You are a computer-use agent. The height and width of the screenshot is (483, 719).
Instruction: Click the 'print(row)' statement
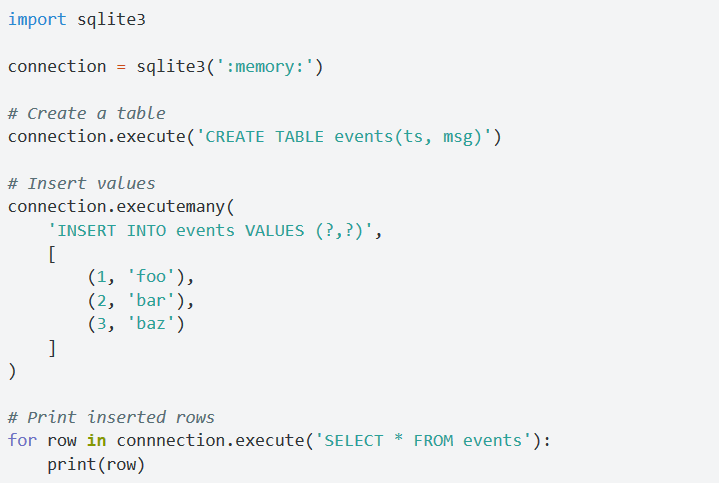(96, 464)
